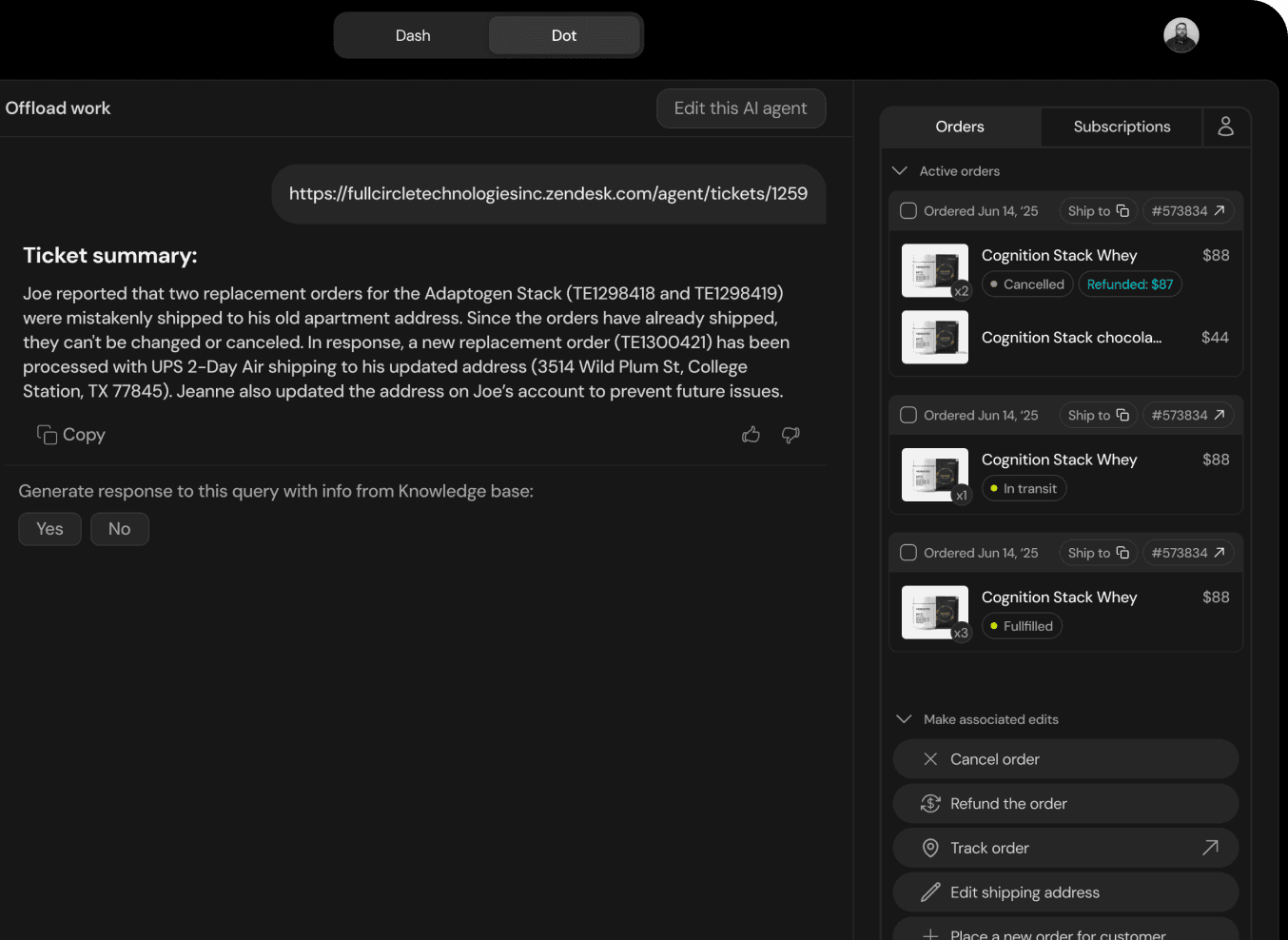Image resolution: width=1288 pixels, height=940 pixels.
Task: Click the thumbs up feedback icon
Action: pyautogui.click(x=751, y=435)
